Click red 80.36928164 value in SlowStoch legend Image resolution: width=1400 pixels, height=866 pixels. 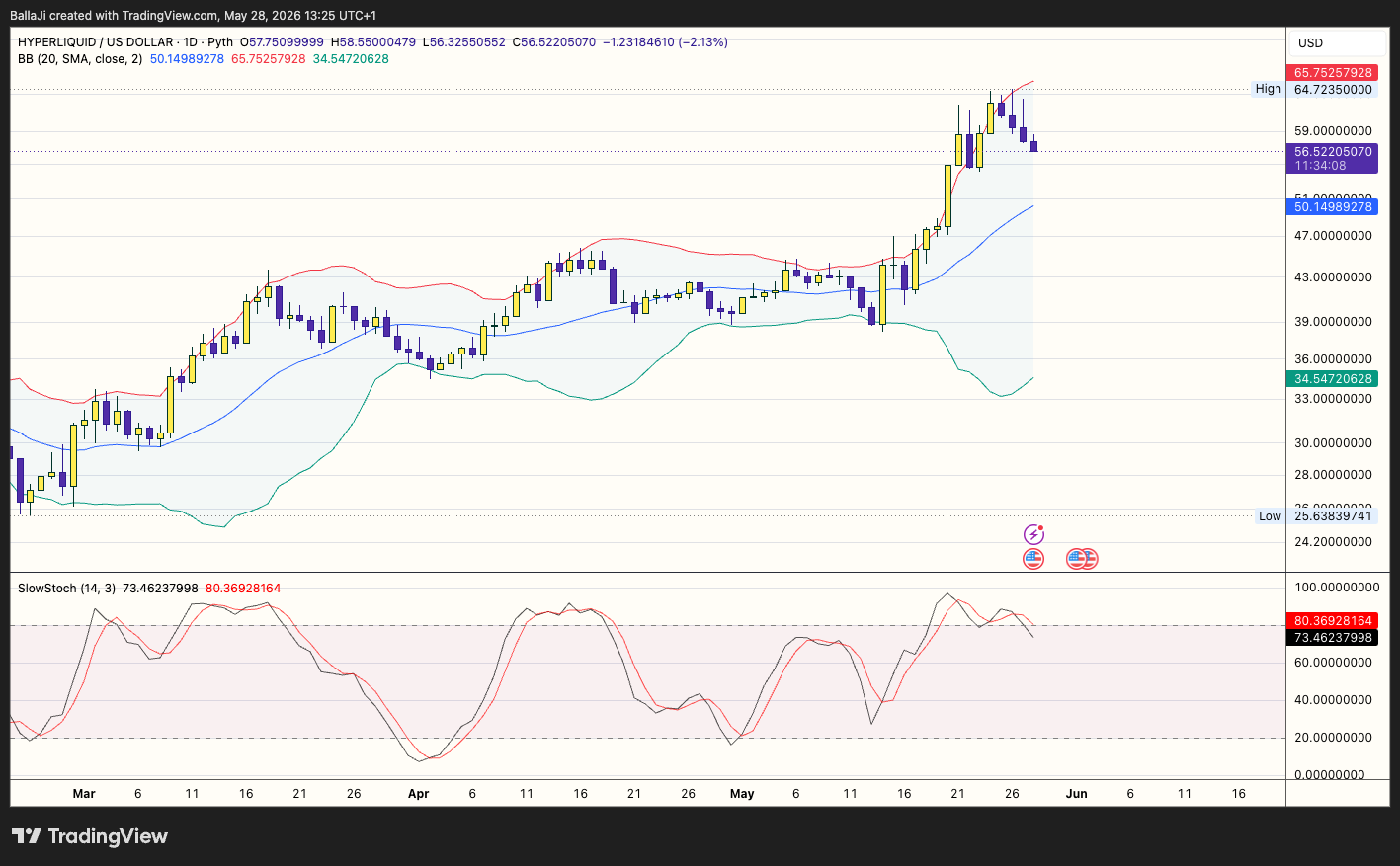point(243,589)
